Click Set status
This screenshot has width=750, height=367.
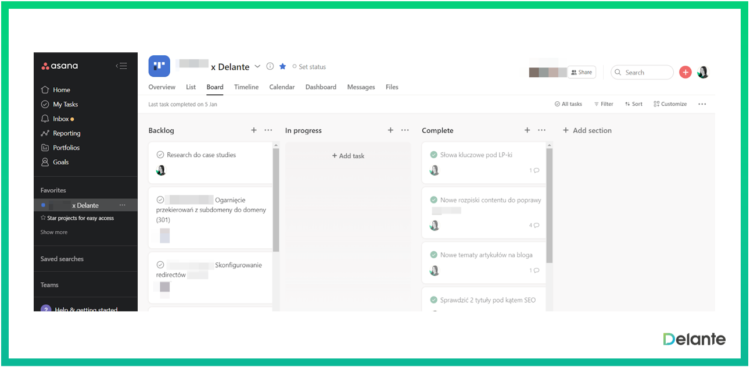point(309,67)
